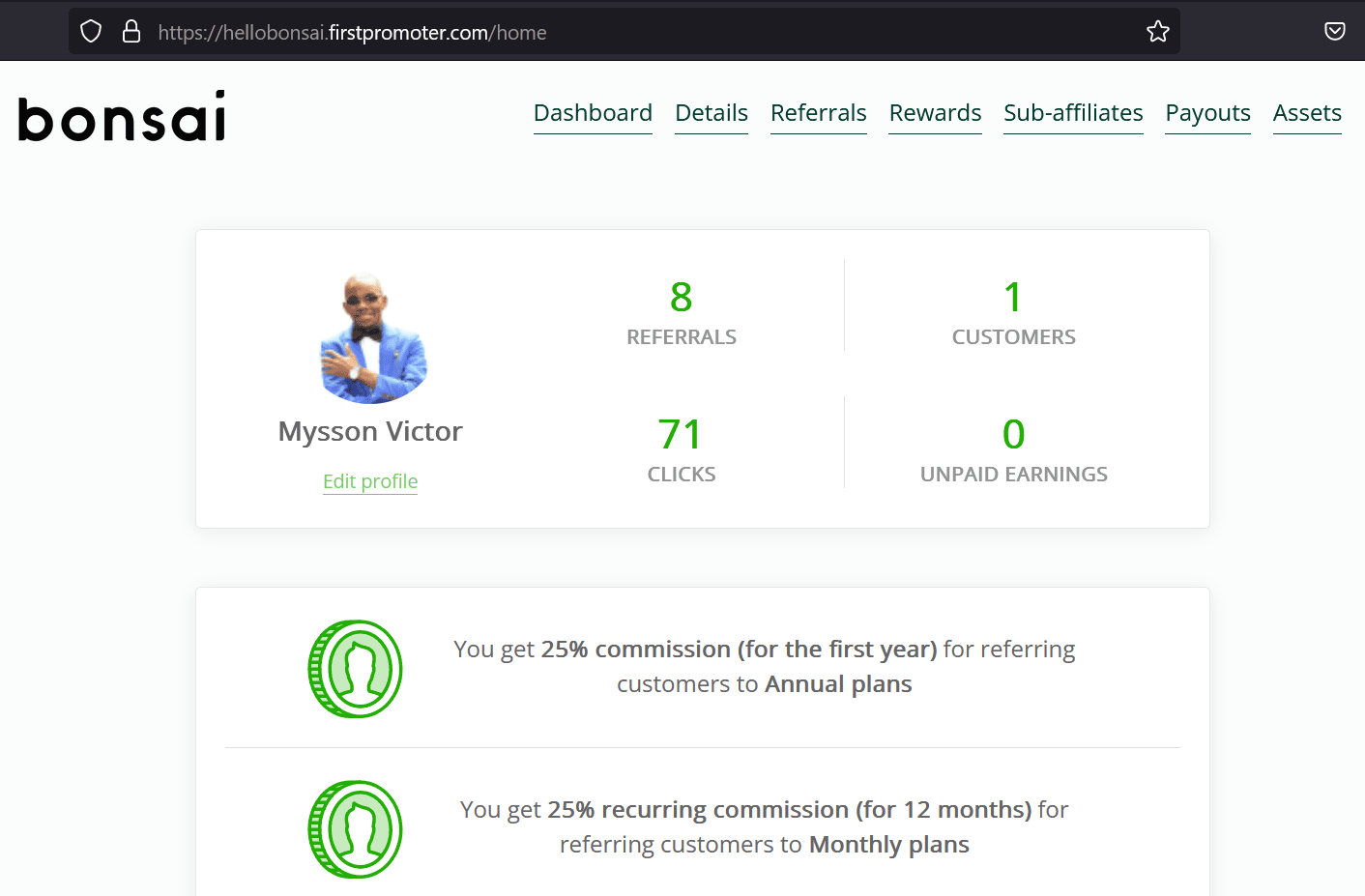Click the shield tracking protection icon
Image resolution: width=1365 pixels, height=896 pixels.
(91, 32)
